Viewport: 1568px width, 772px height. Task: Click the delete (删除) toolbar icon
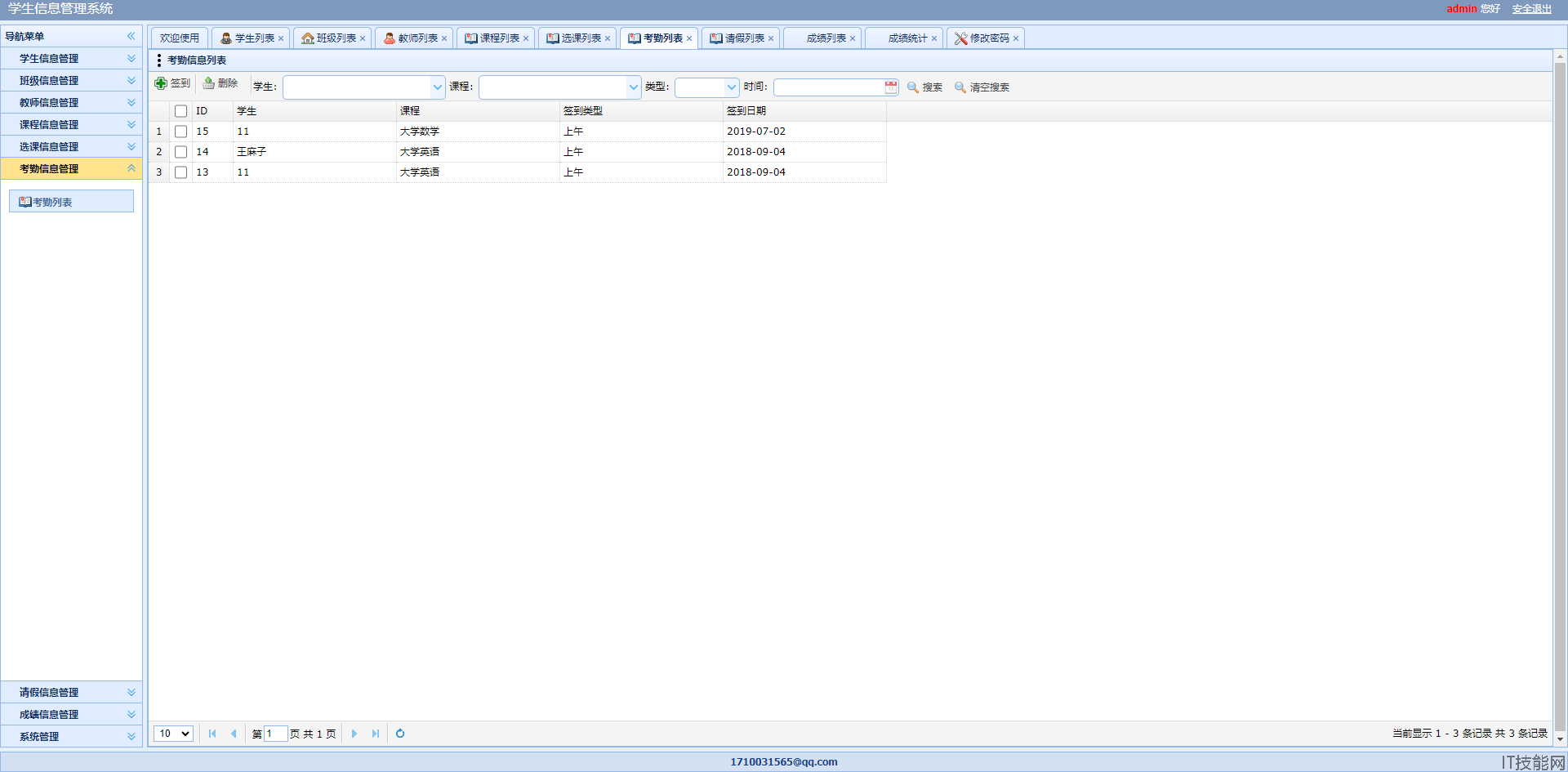(x=208, y=83)
